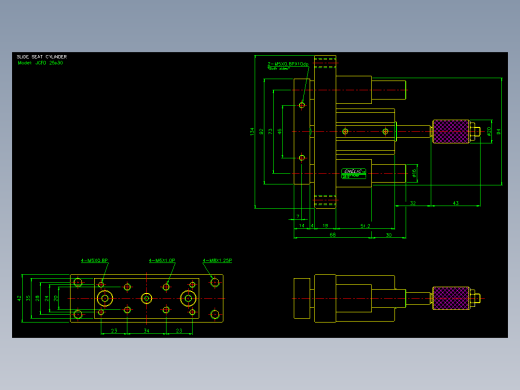520x390 pixels.
Task: Click the ø20 knob diameter dimension
Action: click(x=489, y=131)
